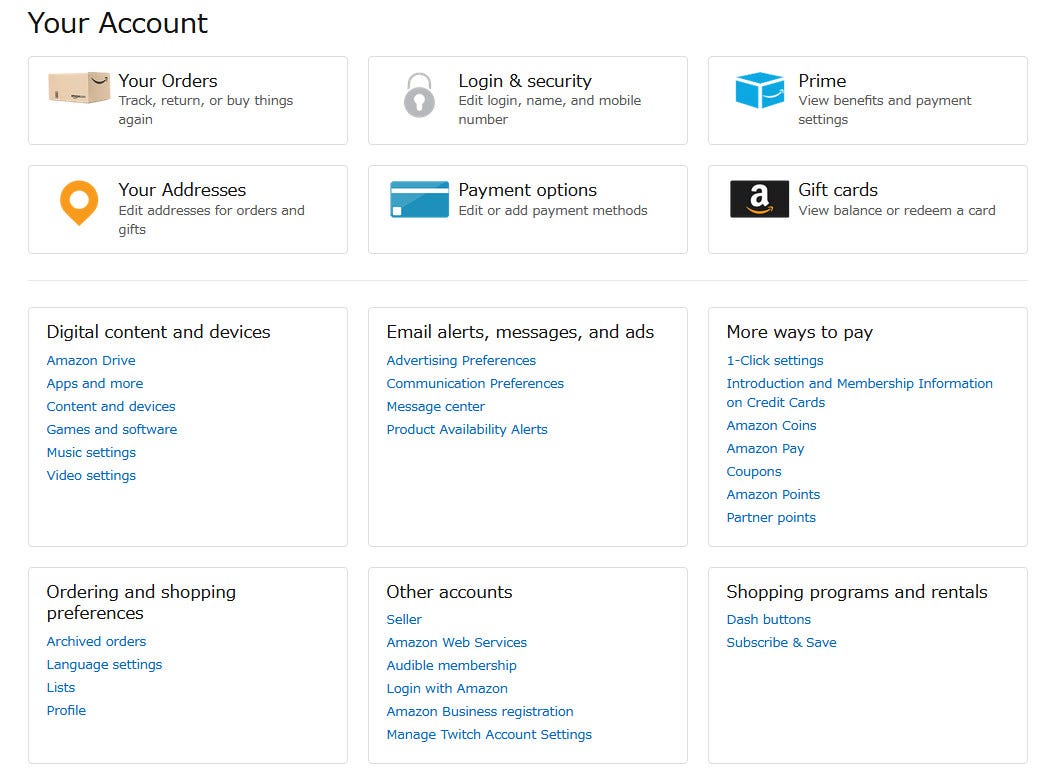
Task: Open the Amazon Drive link
Action: point(91,361)
